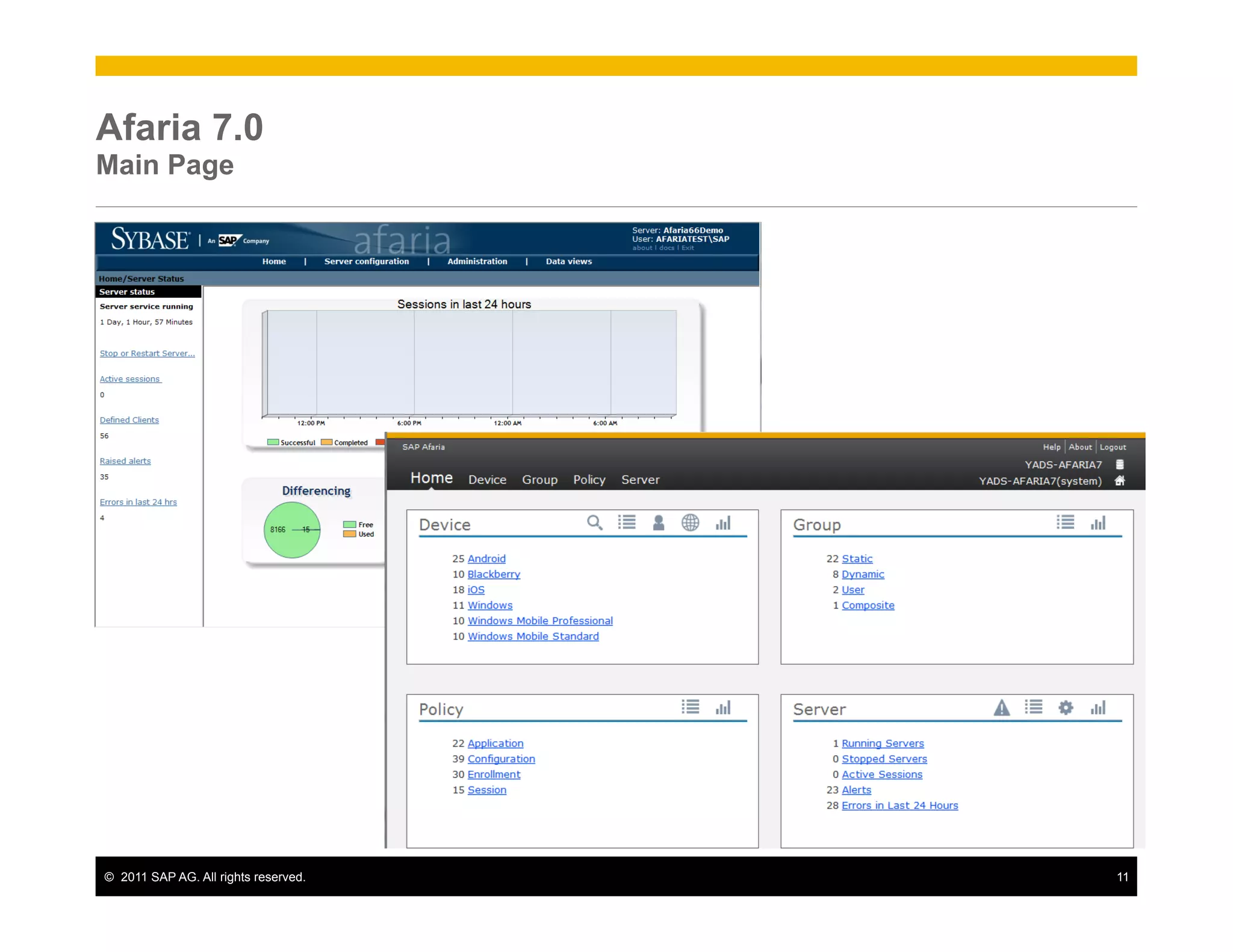Viewport: 1233px width, 952px height.
Task: Click Home in the Sybase Afaria menu bar
Action: 274,261
